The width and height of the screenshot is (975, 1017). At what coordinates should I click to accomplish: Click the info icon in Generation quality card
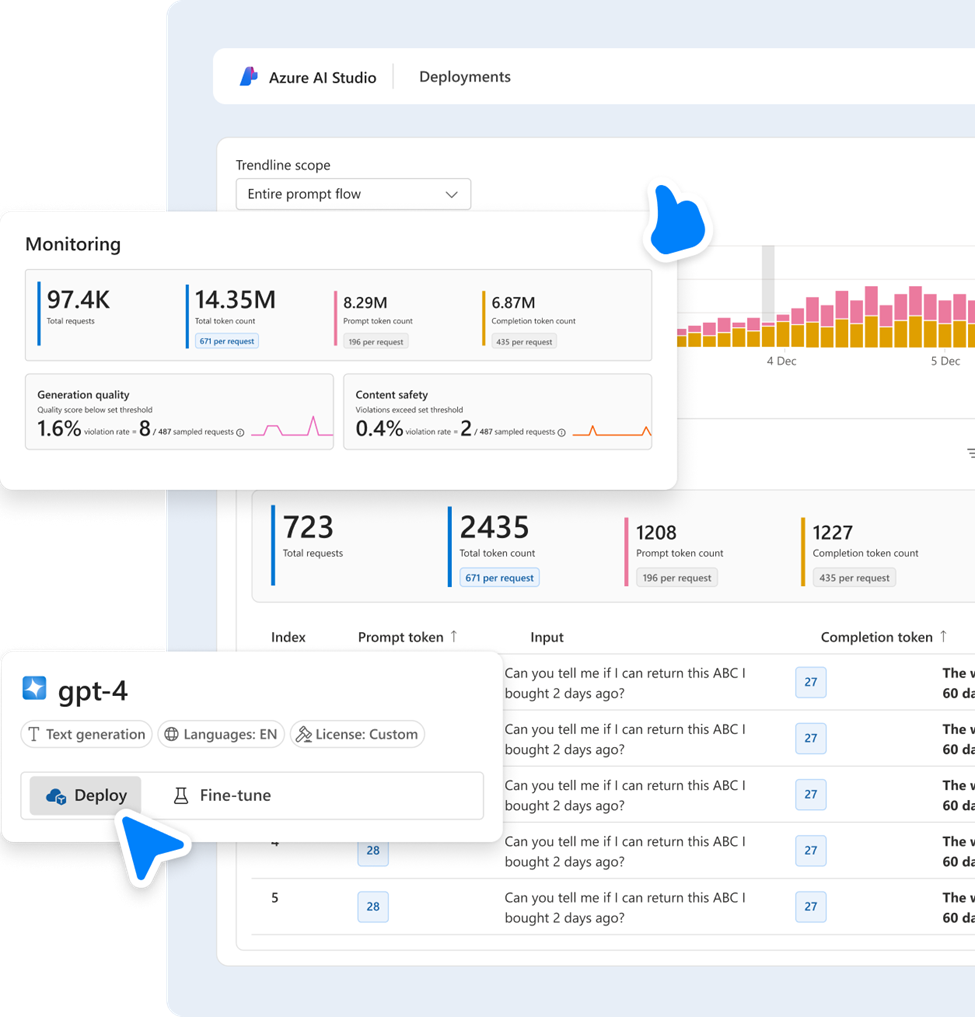[240, 432]
